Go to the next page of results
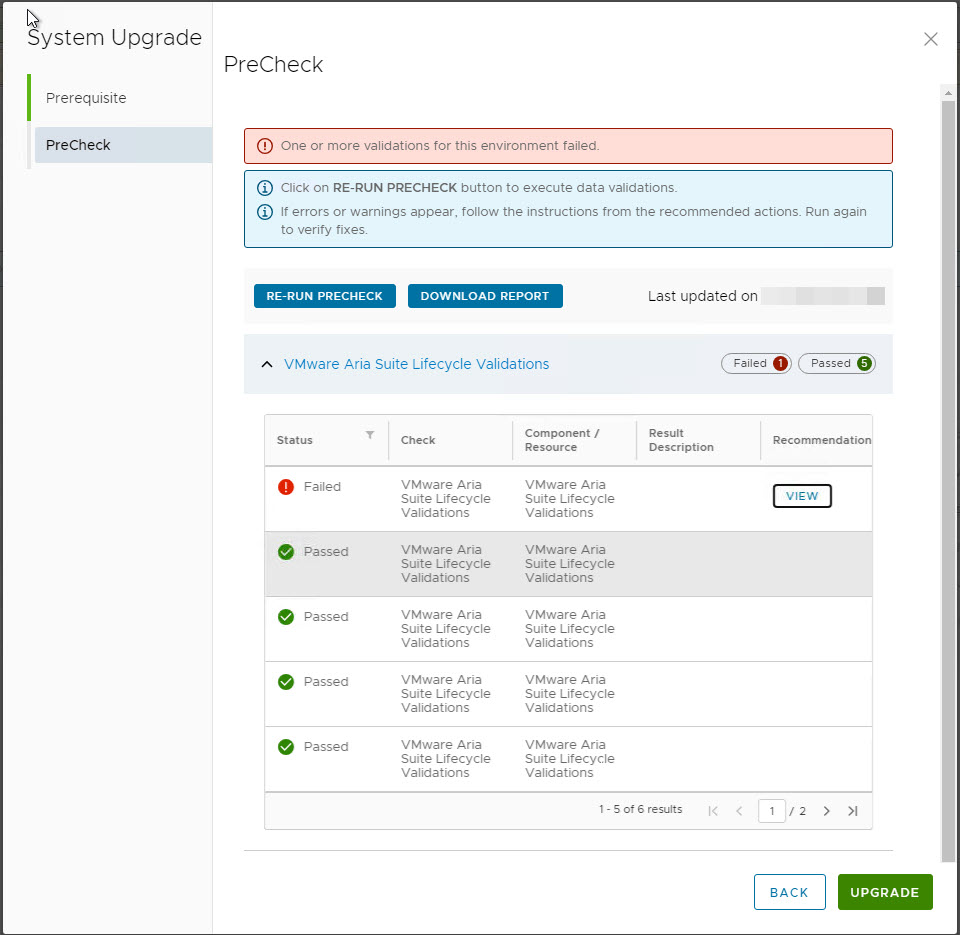 click(827, 810)
